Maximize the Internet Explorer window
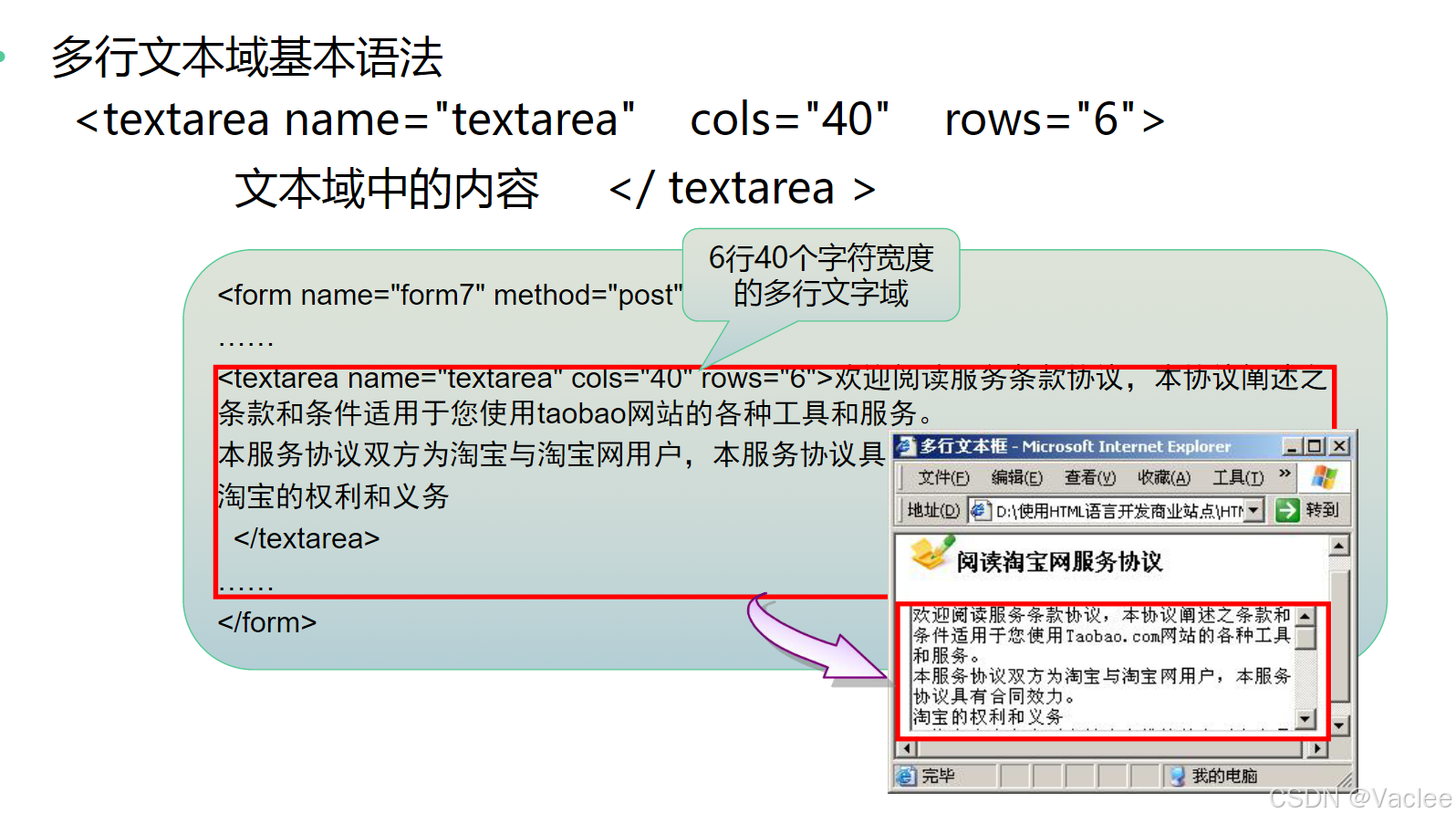This screenshot has width=1456, height=823. click(1314, 446)
